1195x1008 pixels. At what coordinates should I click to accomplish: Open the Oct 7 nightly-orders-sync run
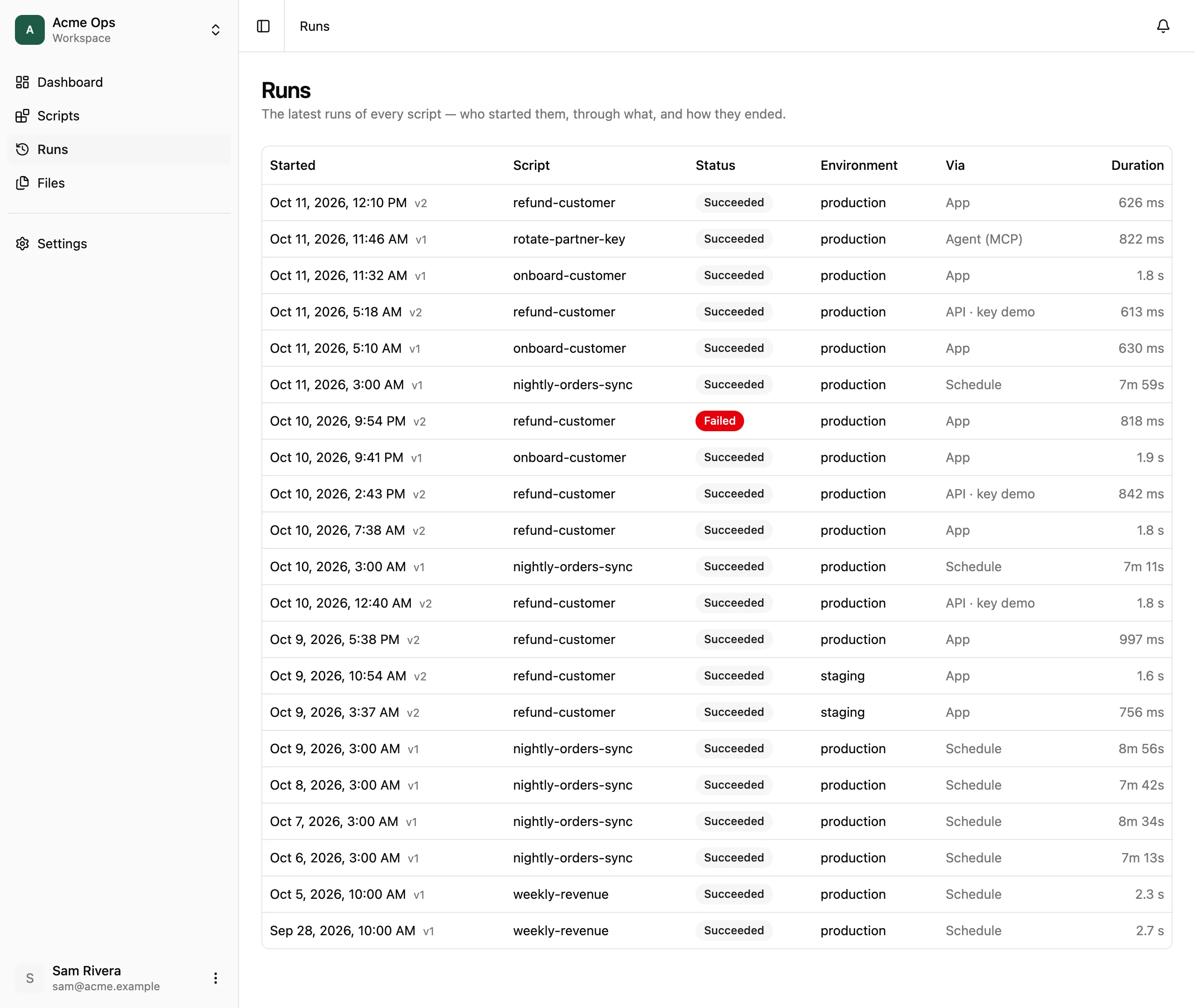pos(717,822)
